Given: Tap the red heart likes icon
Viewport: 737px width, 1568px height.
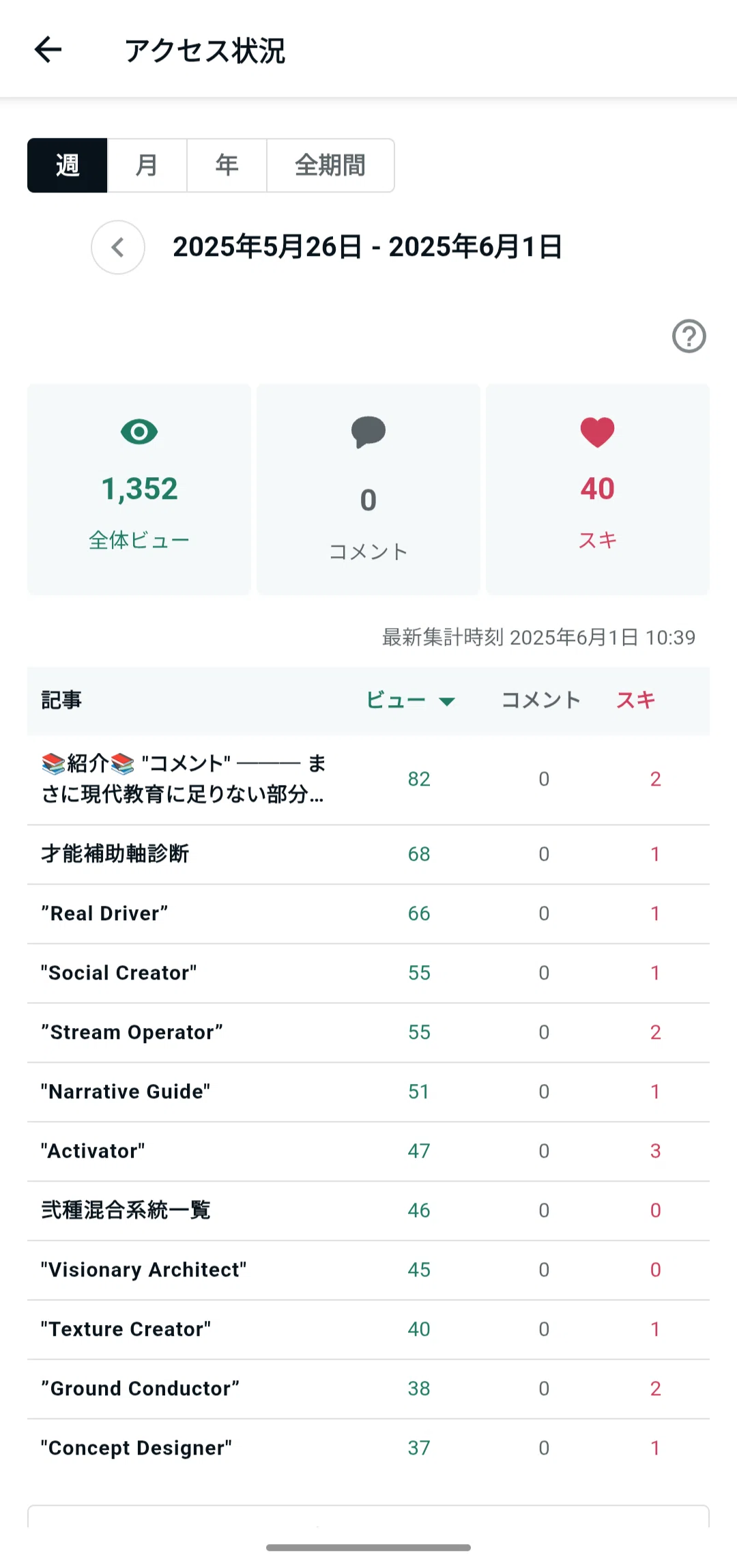Looking at the screenshot, I should pyautogui.click(x=598, y=432).
